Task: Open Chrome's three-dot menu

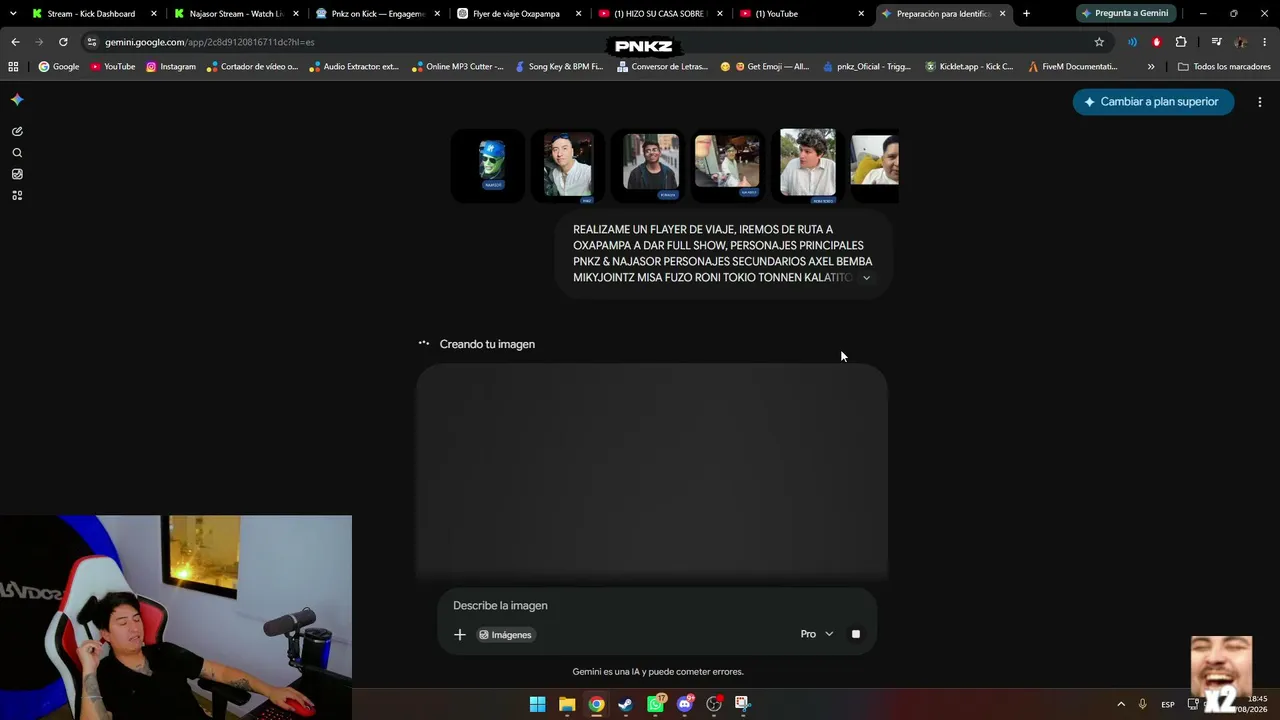Action: (1265, 42)
